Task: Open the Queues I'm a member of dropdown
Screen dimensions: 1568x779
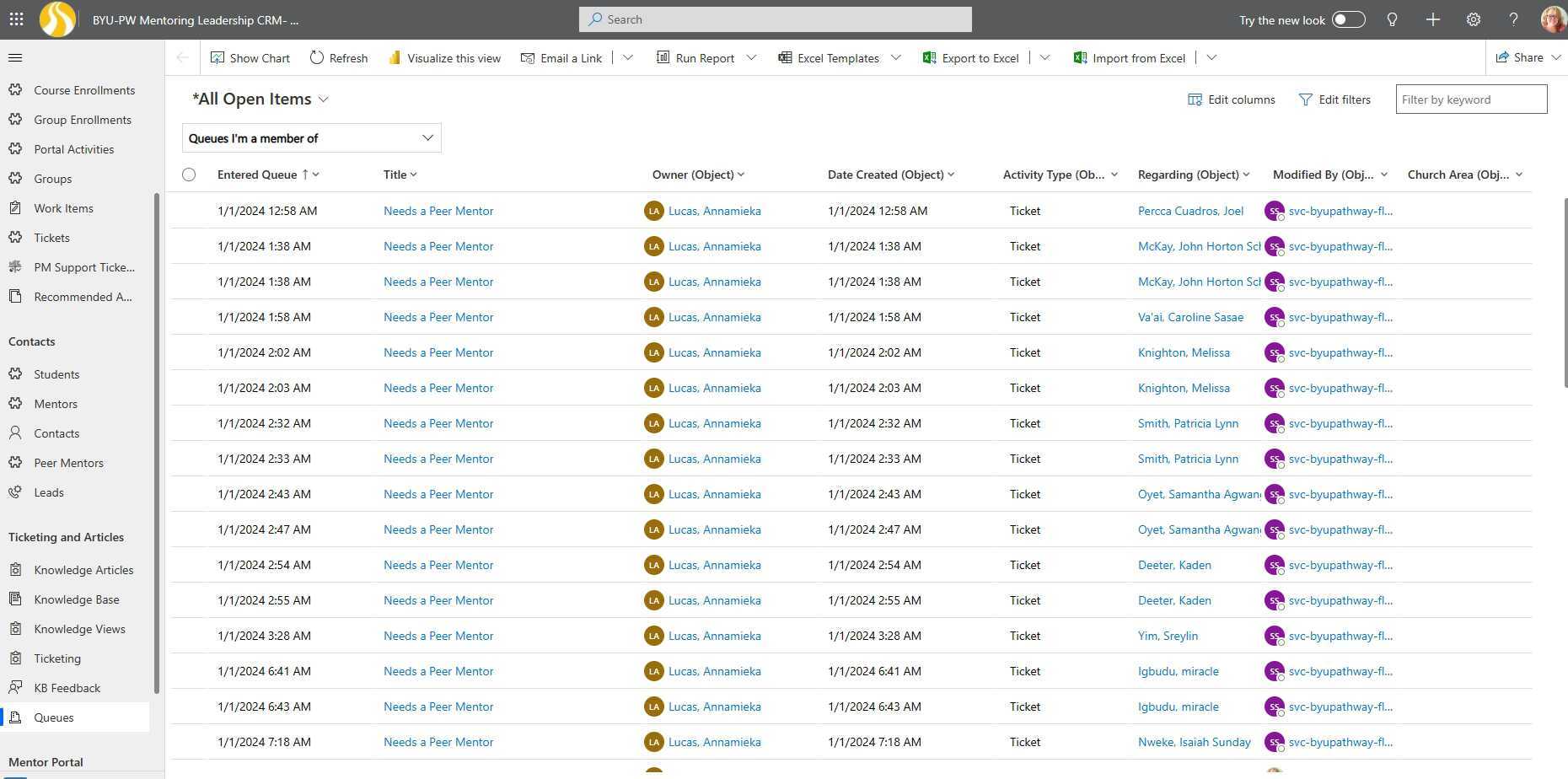Action: 311,138
